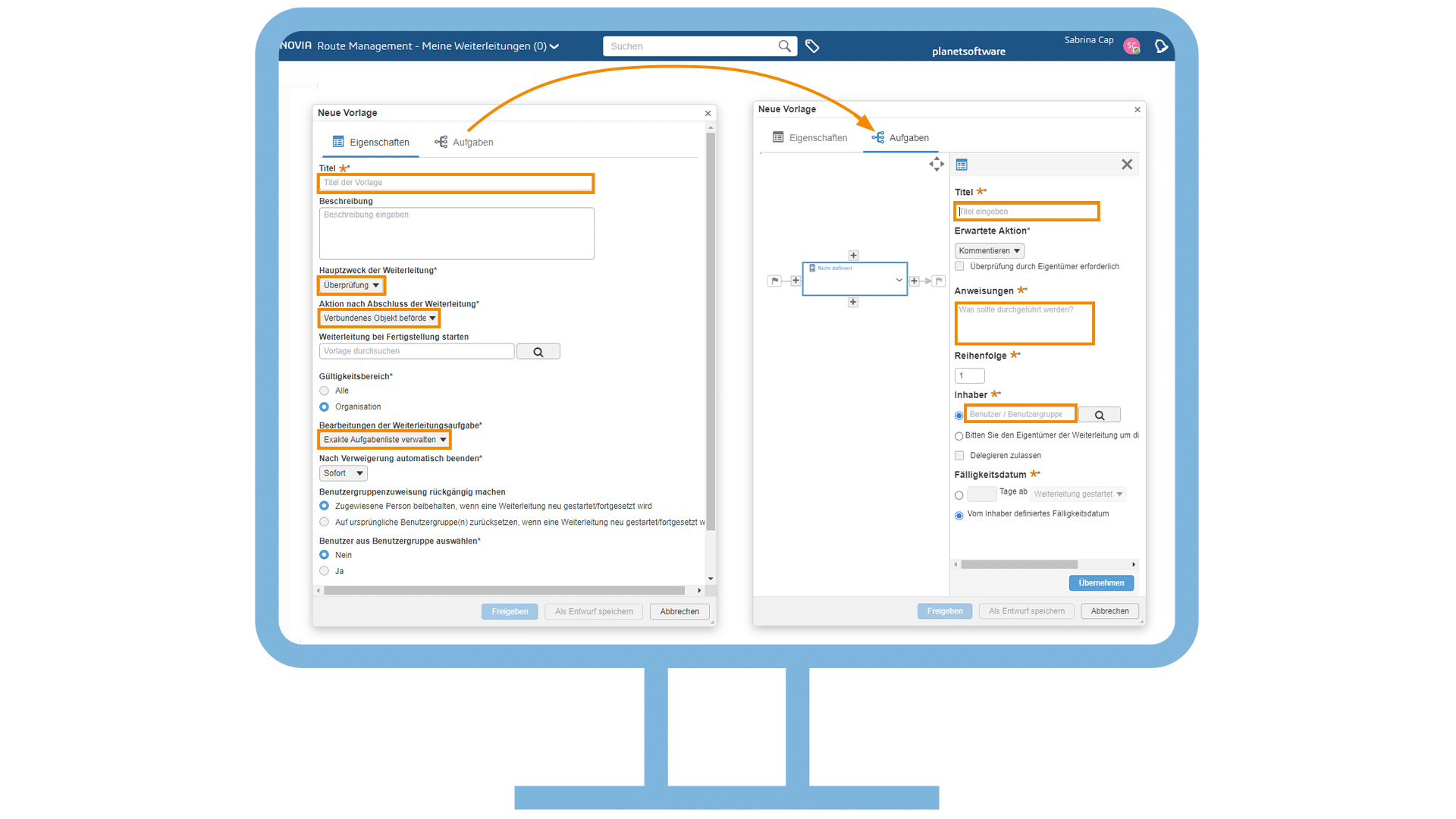Click the Übernehmen button
The image size is (1456, 819).
point(1100,583)
